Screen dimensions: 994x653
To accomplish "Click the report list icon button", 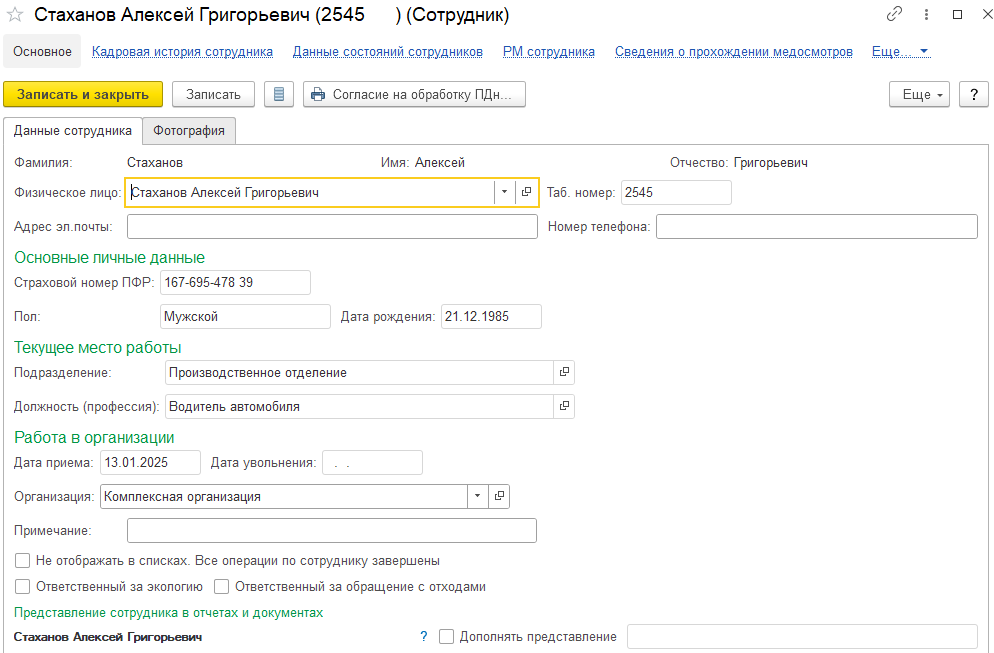I will pyautogui.click(x=279, y=94).
